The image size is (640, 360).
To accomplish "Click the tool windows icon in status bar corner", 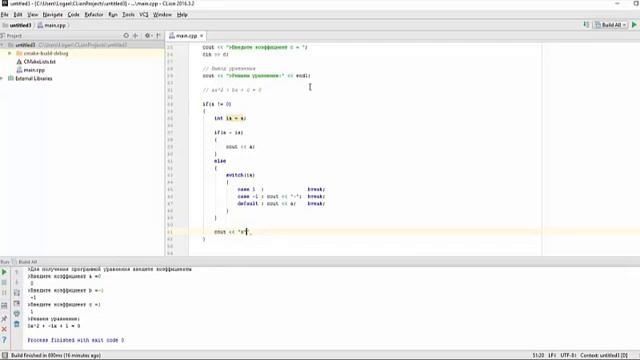I will (x=5, y=356).
